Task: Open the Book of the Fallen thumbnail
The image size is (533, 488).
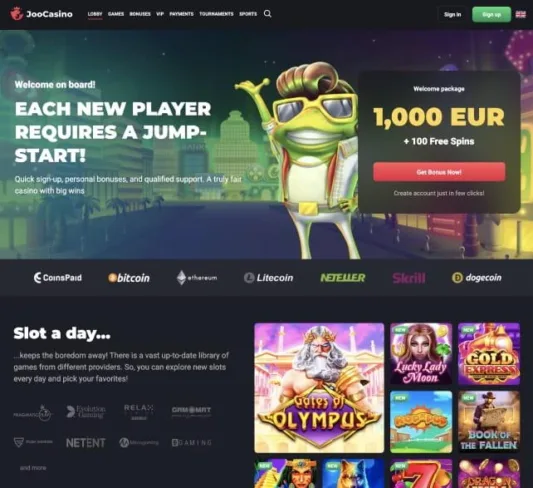Action: 489,422
